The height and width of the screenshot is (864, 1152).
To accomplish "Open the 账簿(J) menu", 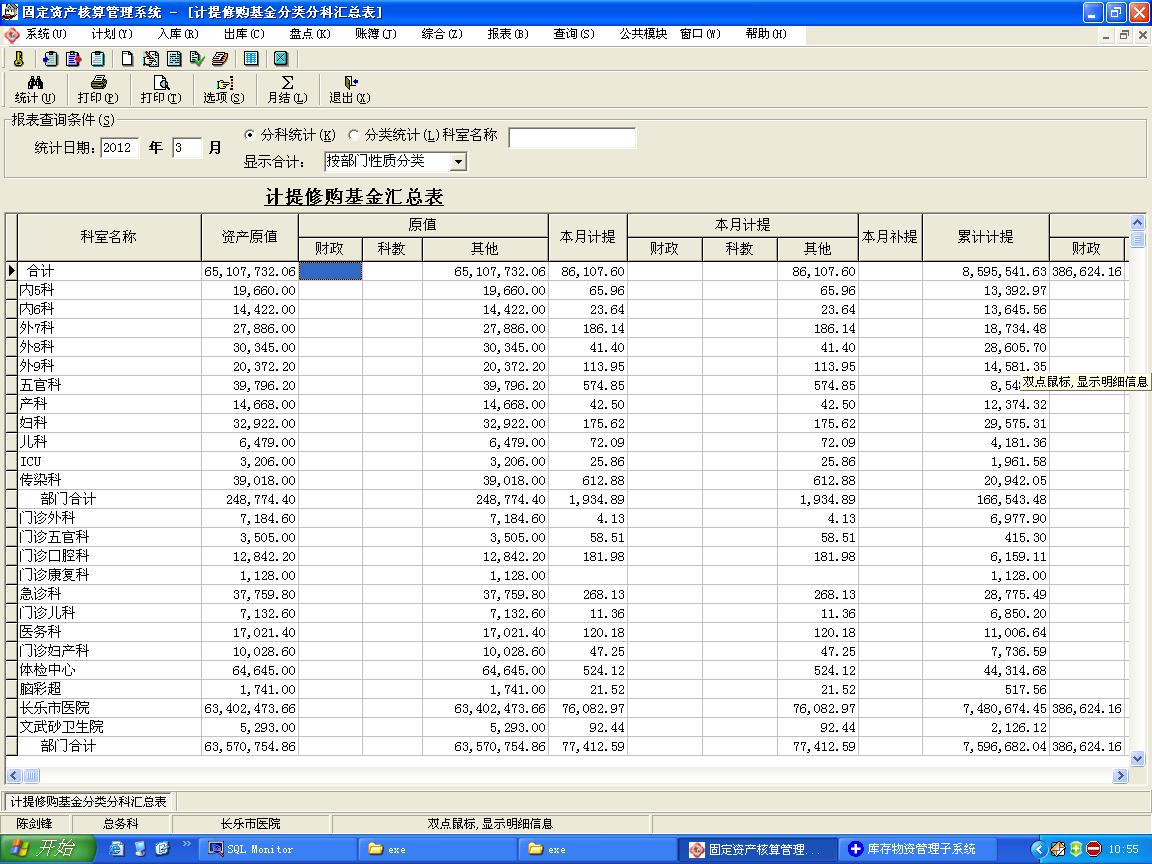I will [x=375, y=34].
